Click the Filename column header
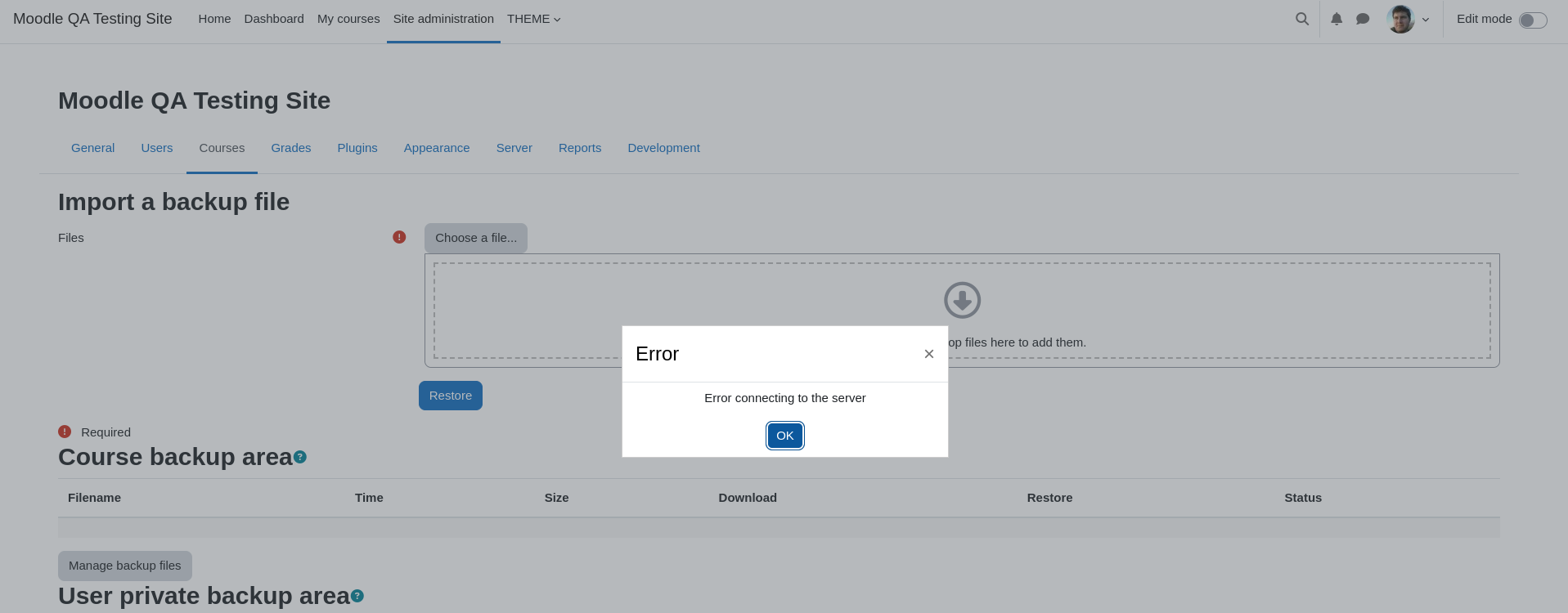The height and width of the screenshot is (613, 1568). click(x=94, y=498)
